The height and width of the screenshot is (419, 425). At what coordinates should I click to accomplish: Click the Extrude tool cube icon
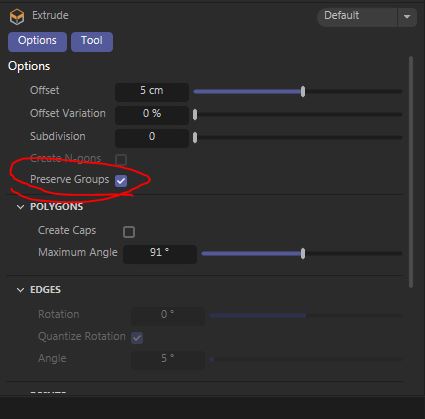17,16
